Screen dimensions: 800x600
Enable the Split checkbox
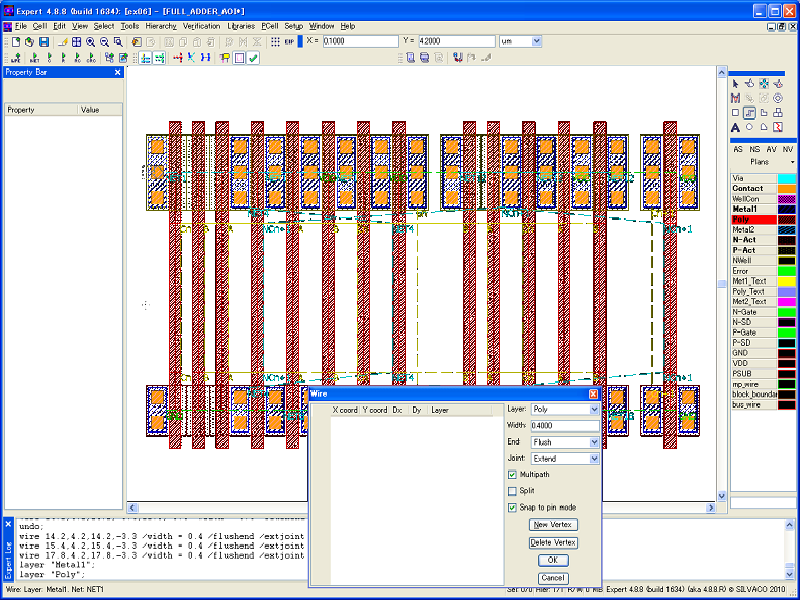513,491
